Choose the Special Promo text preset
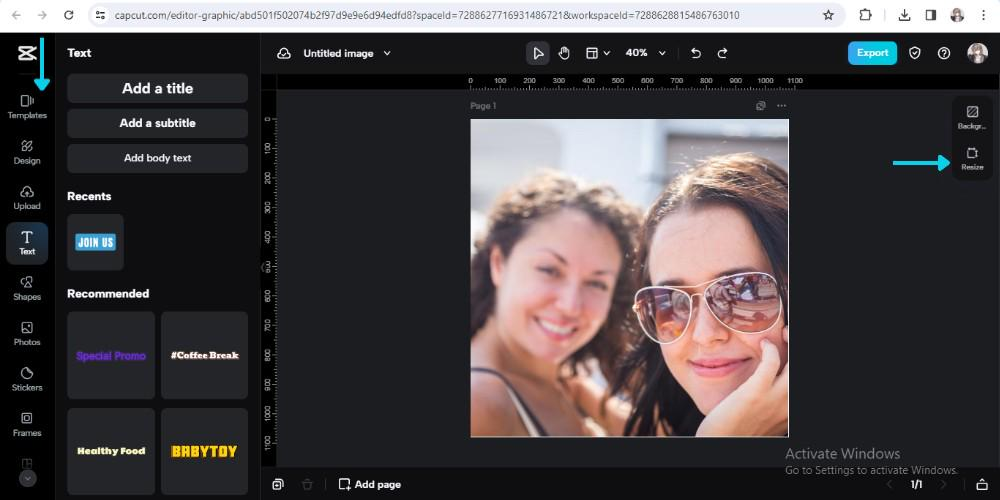This screenshot has height=500, width=1000. click(111, 355)
